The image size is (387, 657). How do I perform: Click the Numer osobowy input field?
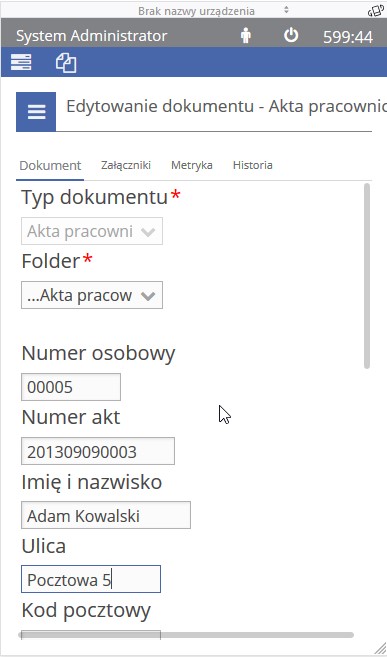[71, 387]
